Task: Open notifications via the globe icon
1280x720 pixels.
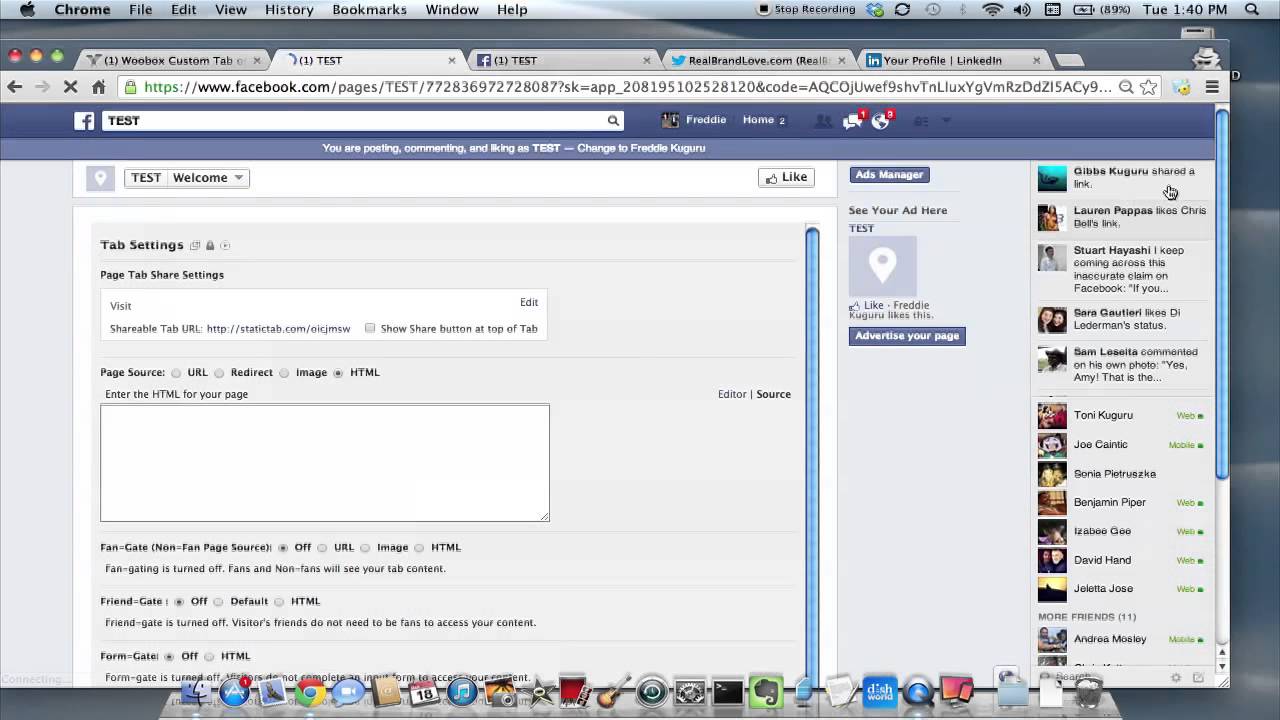Action: [x=880, y=120]
